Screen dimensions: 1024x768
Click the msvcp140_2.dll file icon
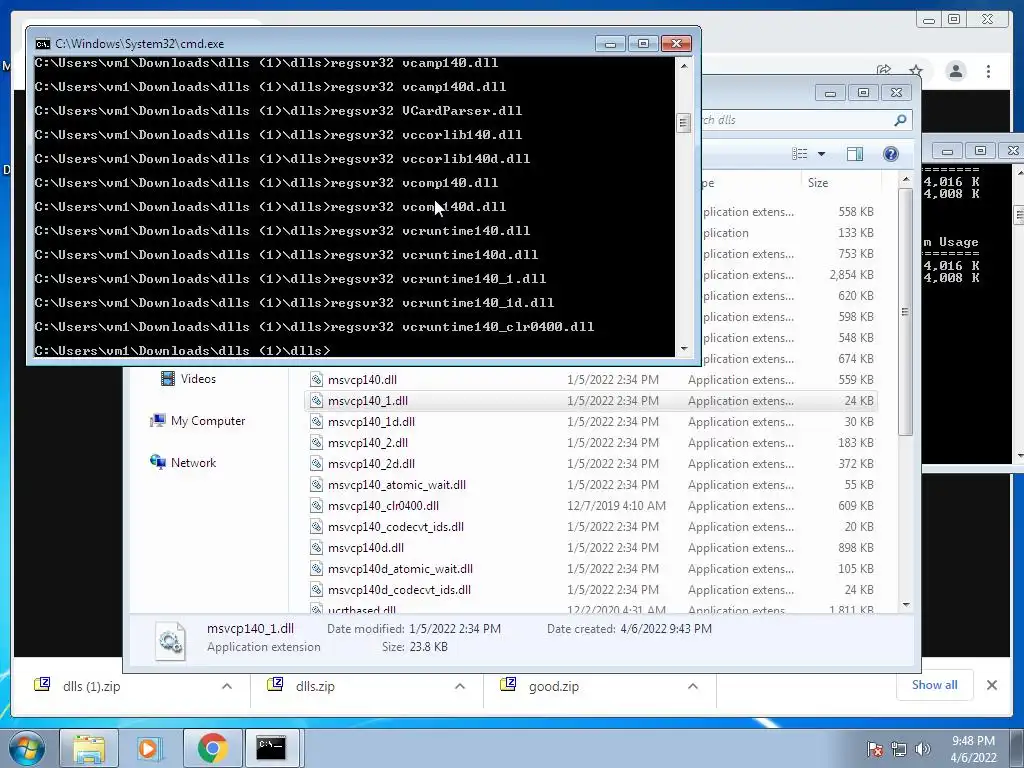pyautogui.click(x=317, y=443)
